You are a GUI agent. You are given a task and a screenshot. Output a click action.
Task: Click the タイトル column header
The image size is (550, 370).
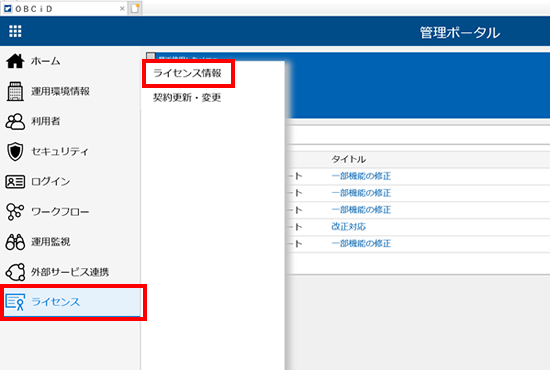pos(348,159)
